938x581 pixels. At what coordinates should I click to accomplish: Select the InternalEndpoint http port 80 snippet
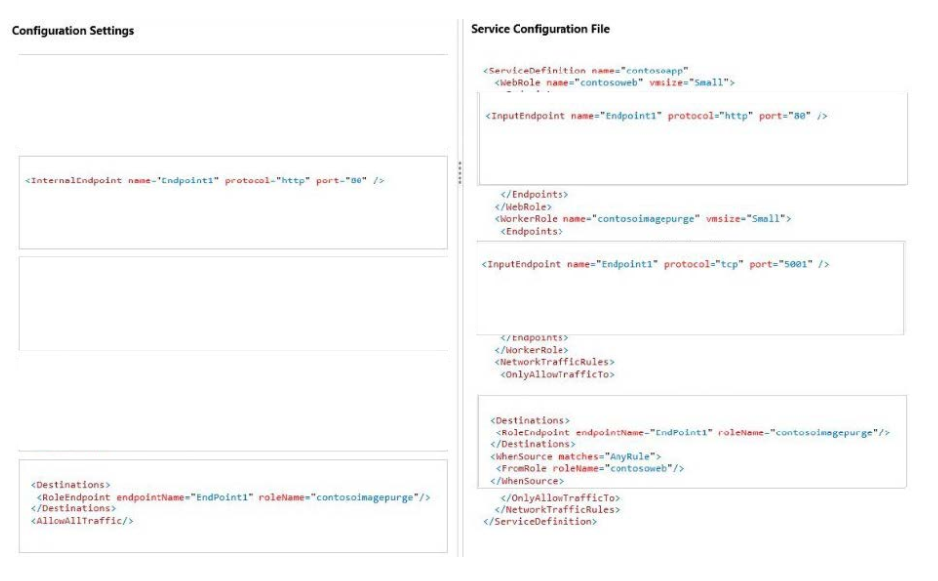click(233, 202)
